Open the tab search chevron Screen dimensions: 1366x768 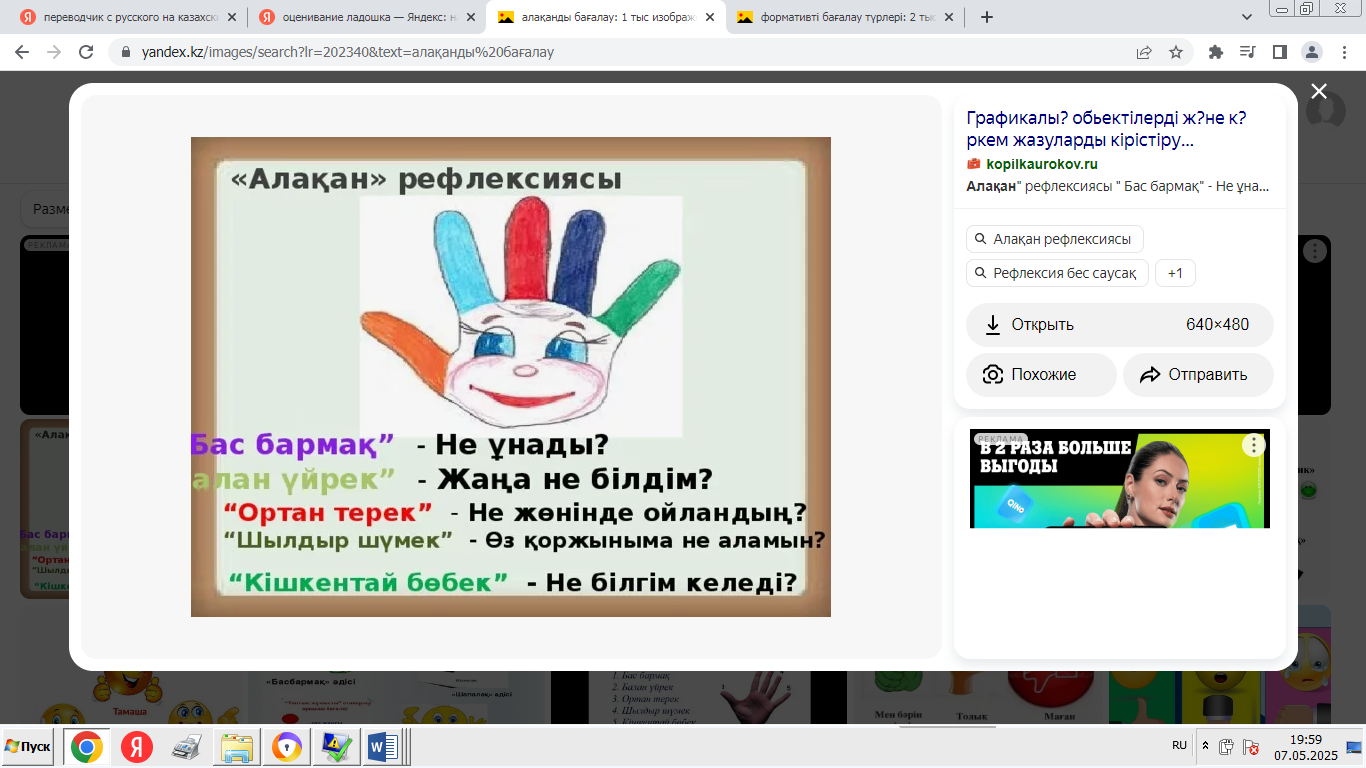click(x=1247, y=17)
